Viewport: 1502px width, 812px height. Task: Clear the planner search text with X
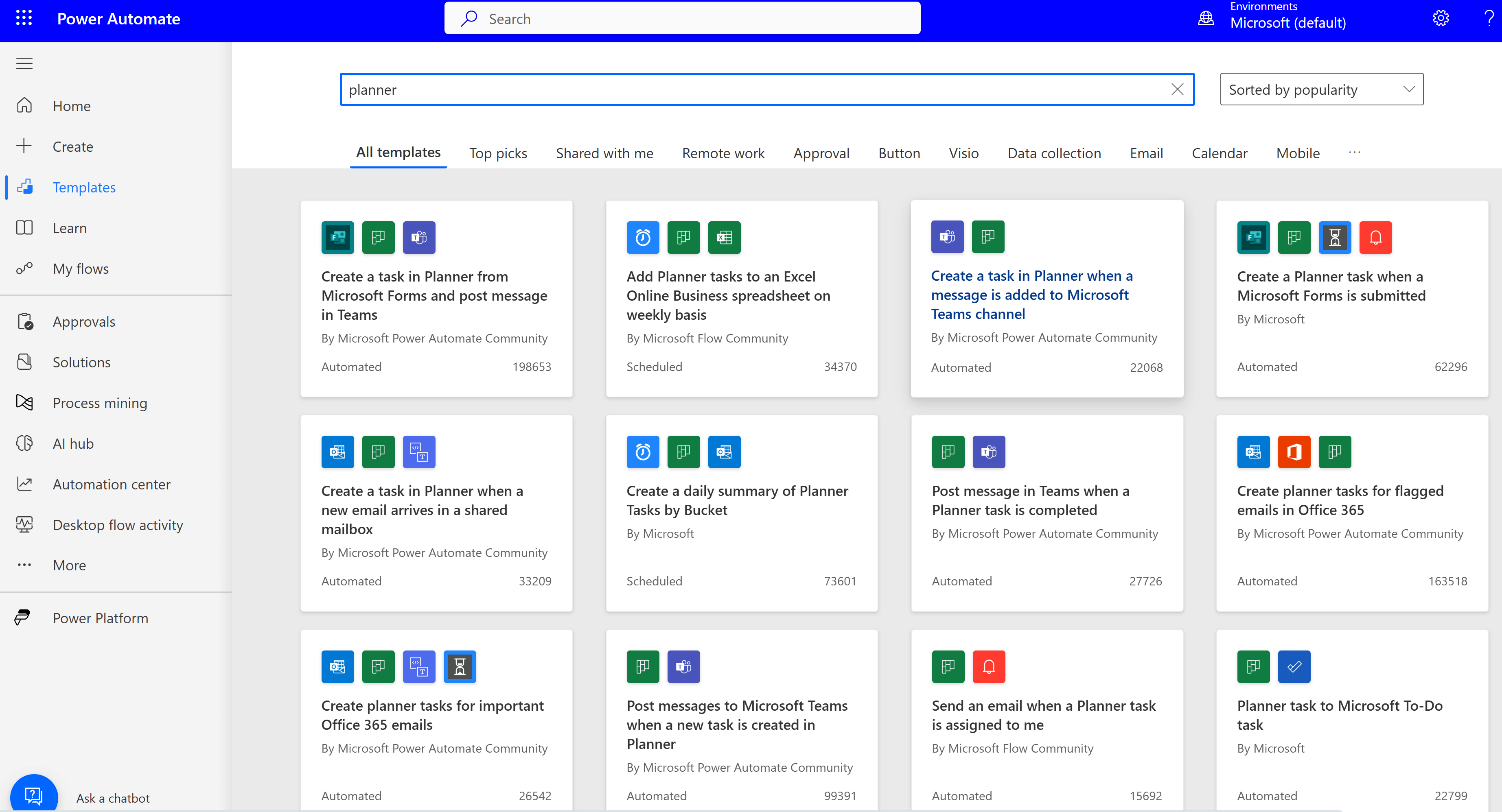pyautogui.click(x=1177, y=89)
